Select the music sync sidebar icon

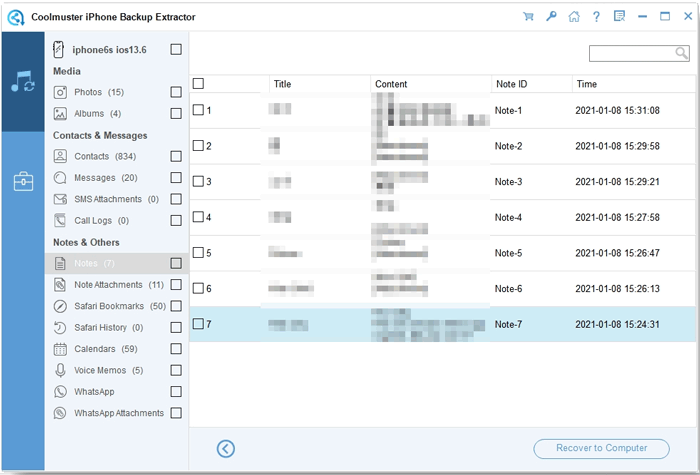click(23, 81)
